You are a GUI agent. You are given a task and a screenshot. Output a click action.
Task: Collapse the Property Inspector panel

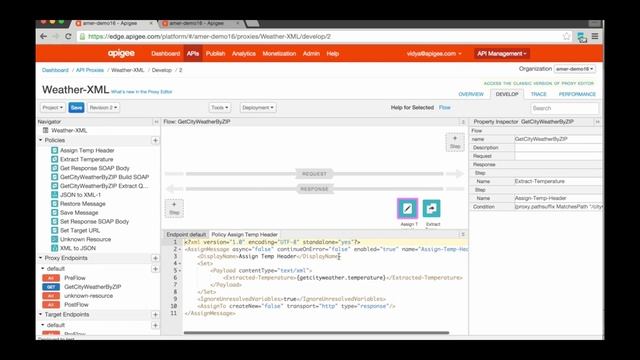click(598, 122)
